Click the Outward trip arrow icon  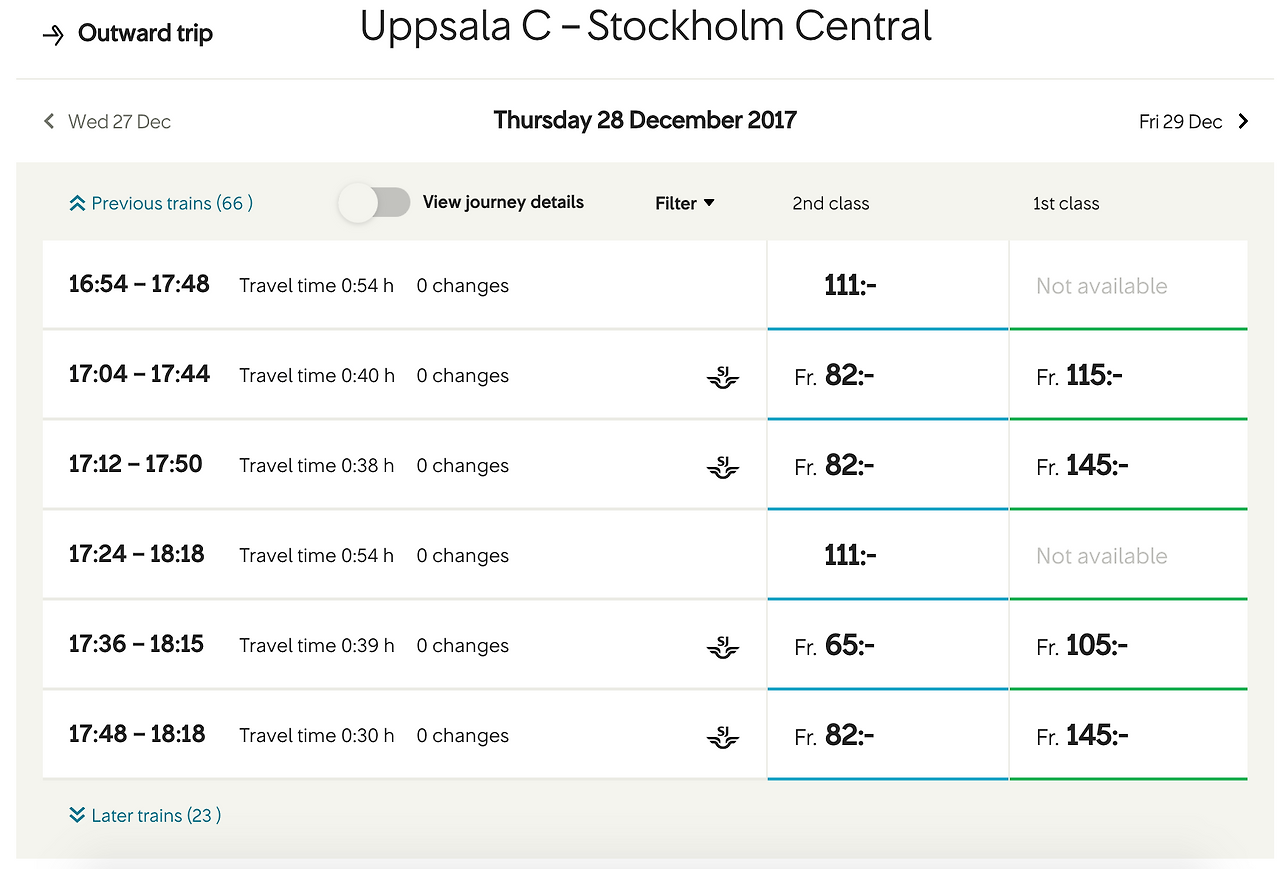point(53,35)
